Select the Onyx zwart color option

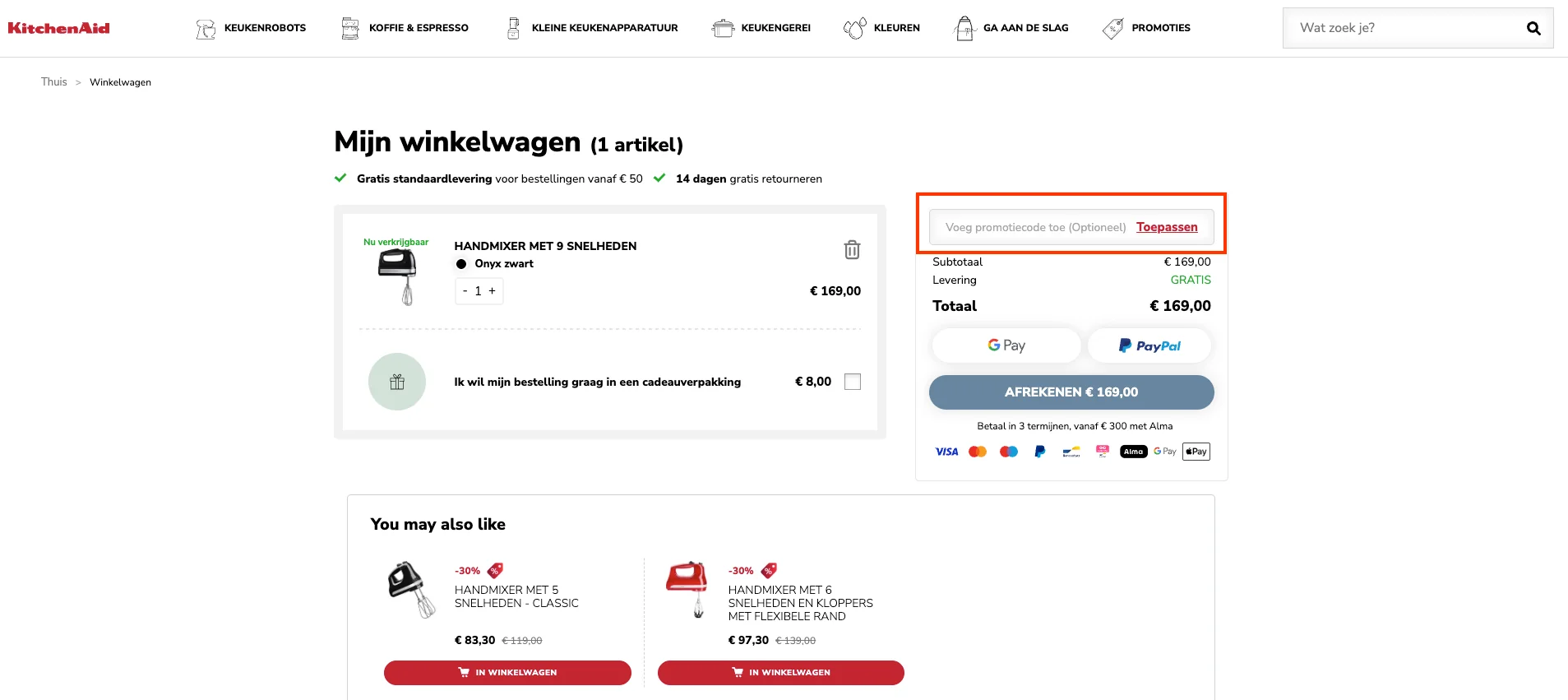[461, 263]
